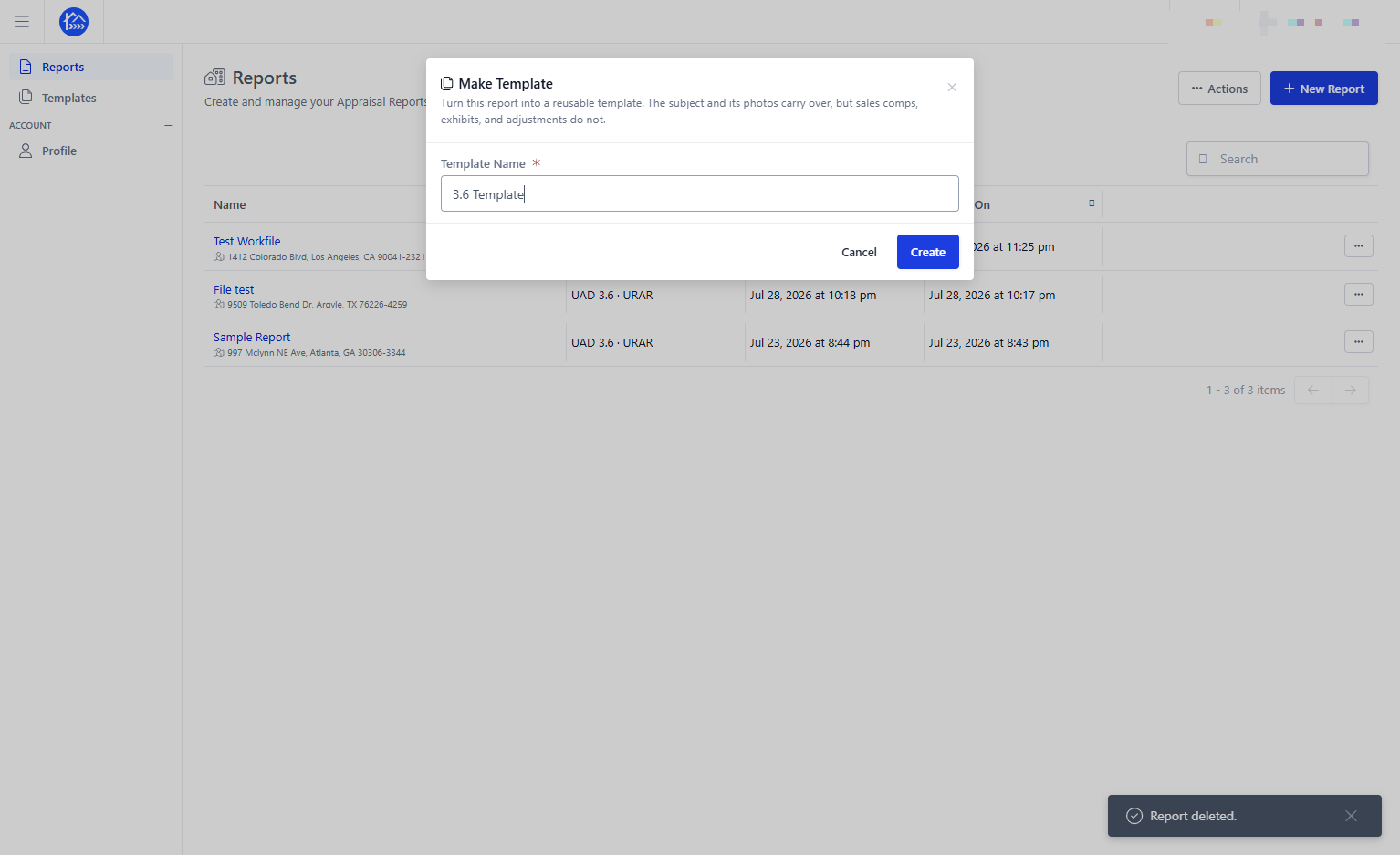Image resolution: width=1400 pixels, height=855 pixels.
Task: Start a New Report
Action: click(1323, 89)
